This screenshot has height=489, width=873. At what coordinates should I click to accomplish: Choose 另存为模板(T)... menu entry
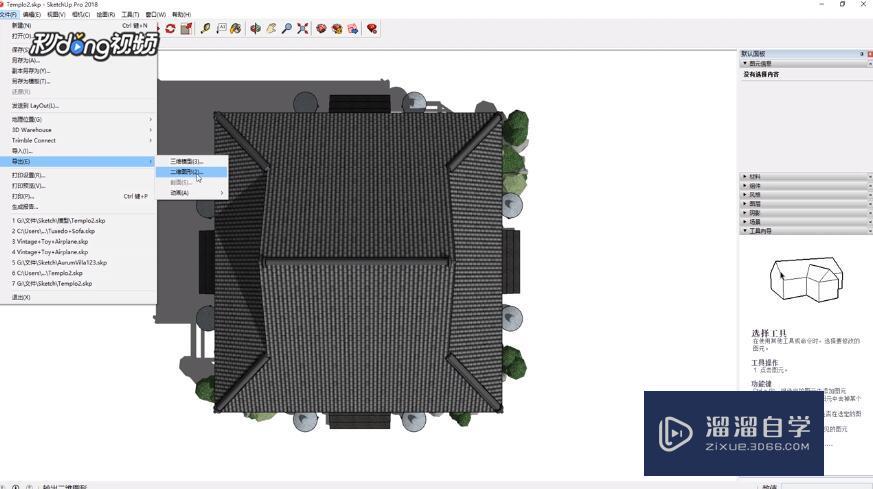coord(79,81)
